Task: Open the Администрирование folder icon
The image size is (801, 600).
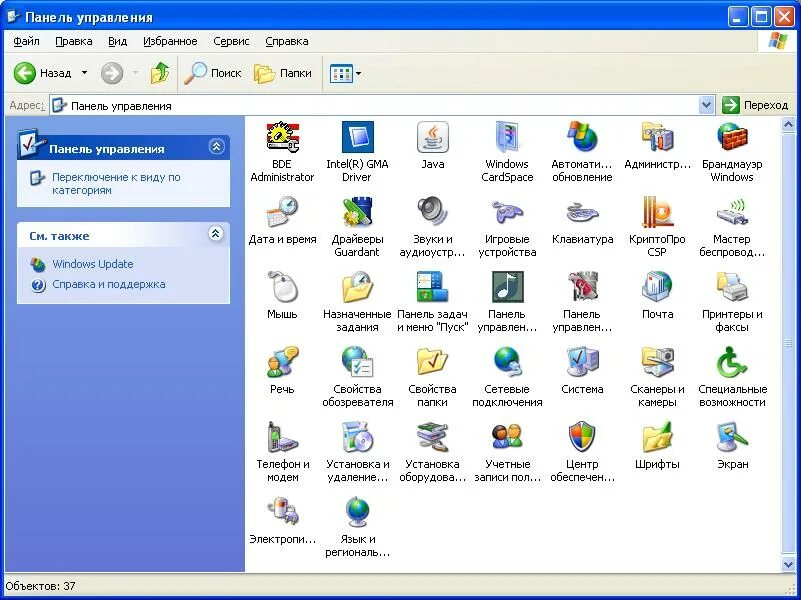Action: pyautogui.click(x=657, y=137)
